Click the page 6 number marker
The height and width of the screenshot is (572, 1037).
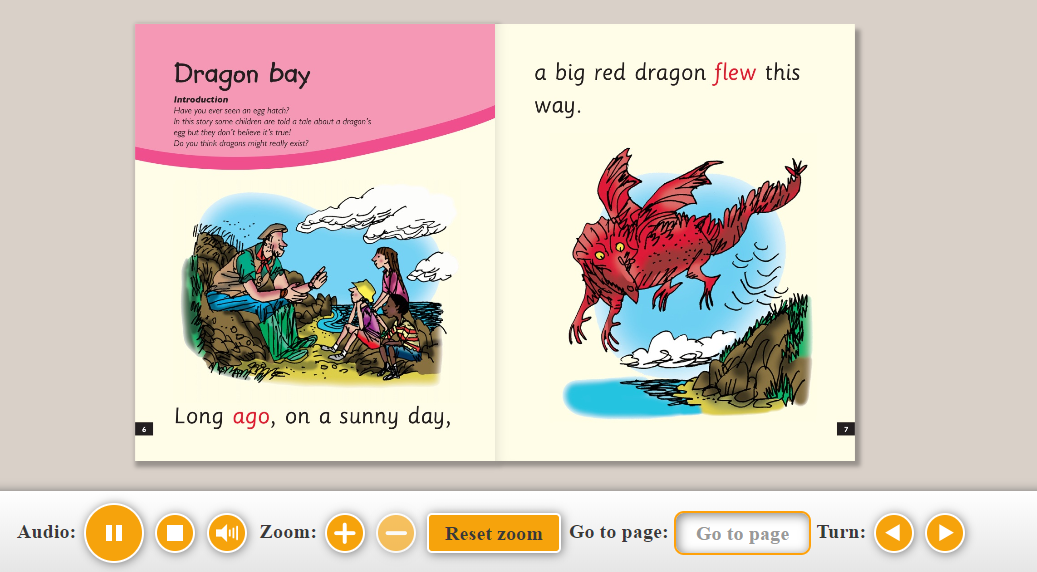[x=144, y=429]
